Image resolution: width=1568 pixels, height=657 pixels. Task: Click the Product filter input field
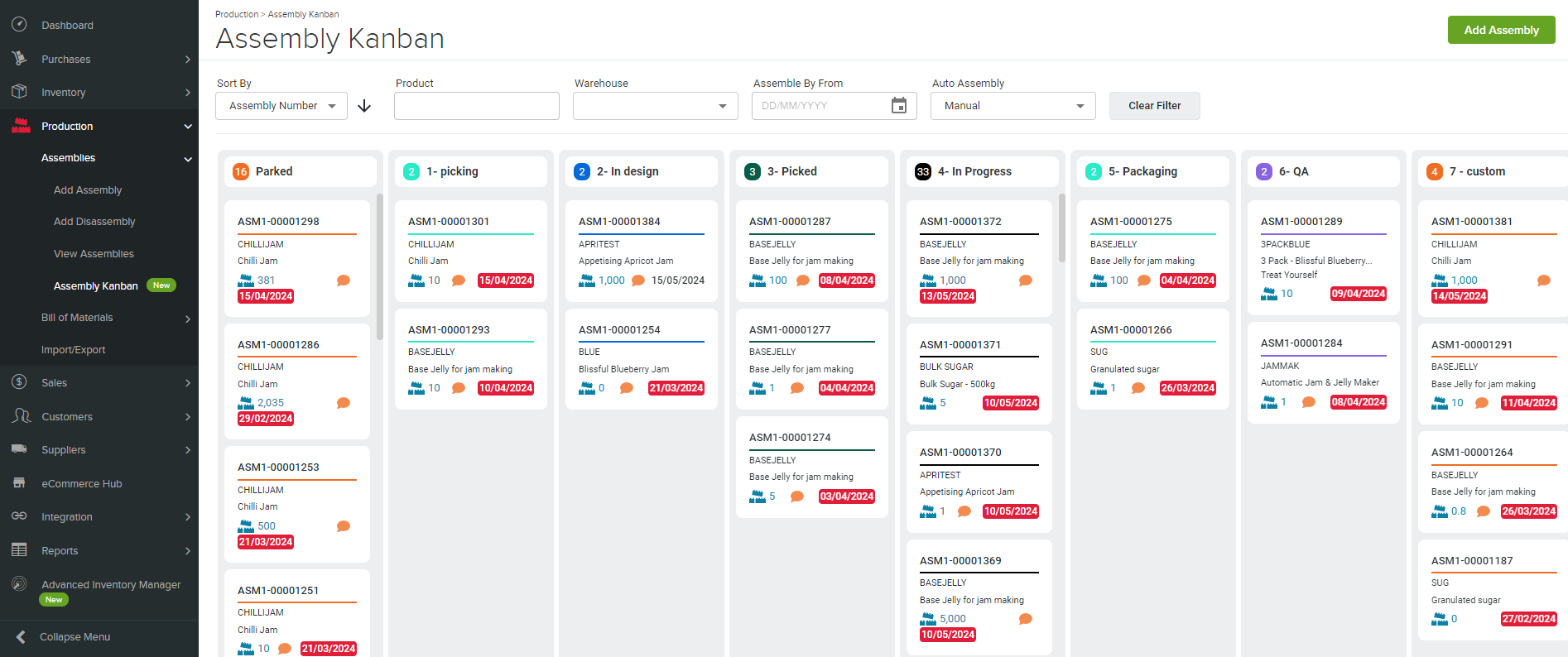[477, 106]
